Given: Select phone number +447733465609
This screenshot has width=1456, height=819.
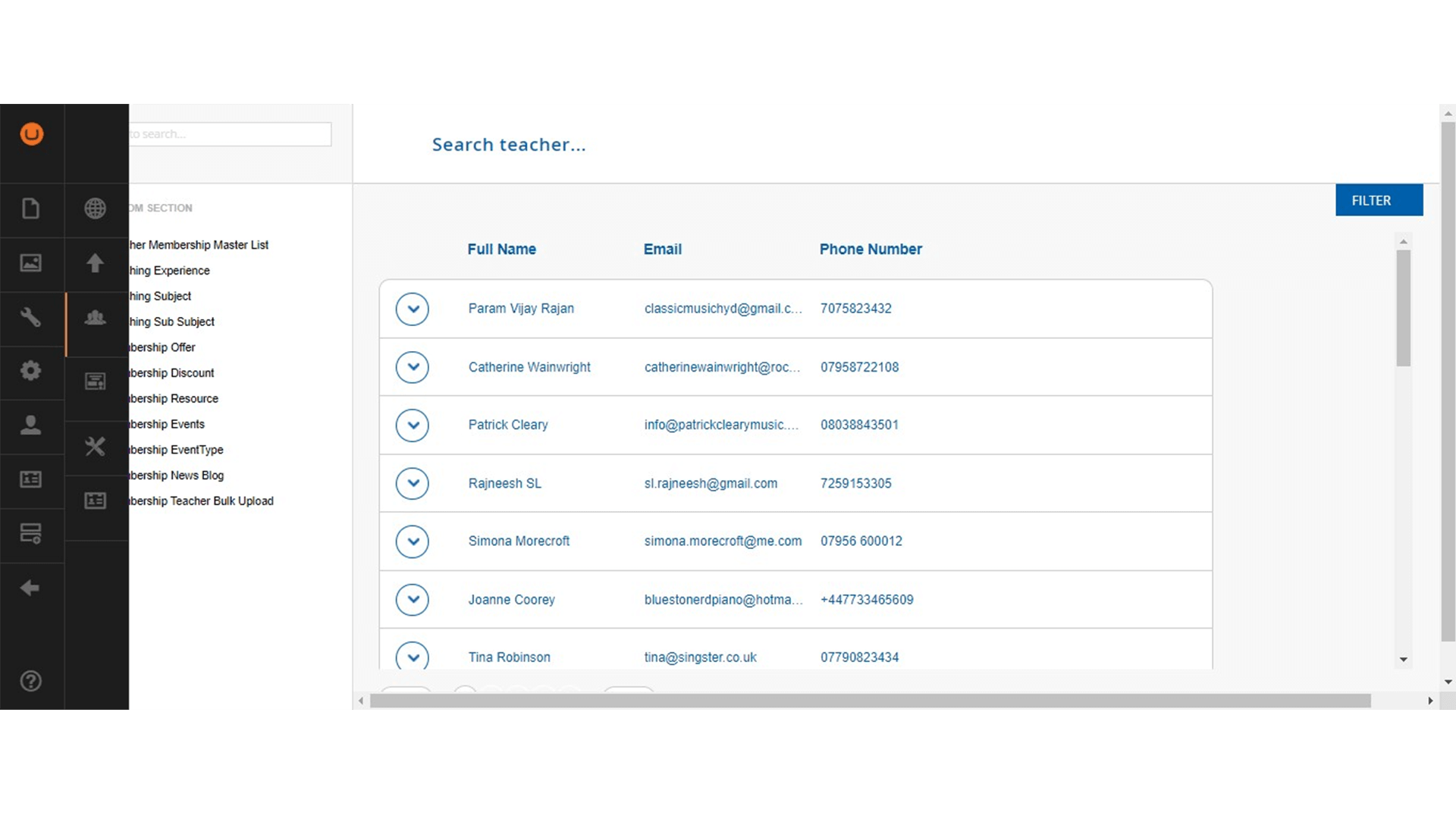Looking at the screenshot, I should click(867, 600).
